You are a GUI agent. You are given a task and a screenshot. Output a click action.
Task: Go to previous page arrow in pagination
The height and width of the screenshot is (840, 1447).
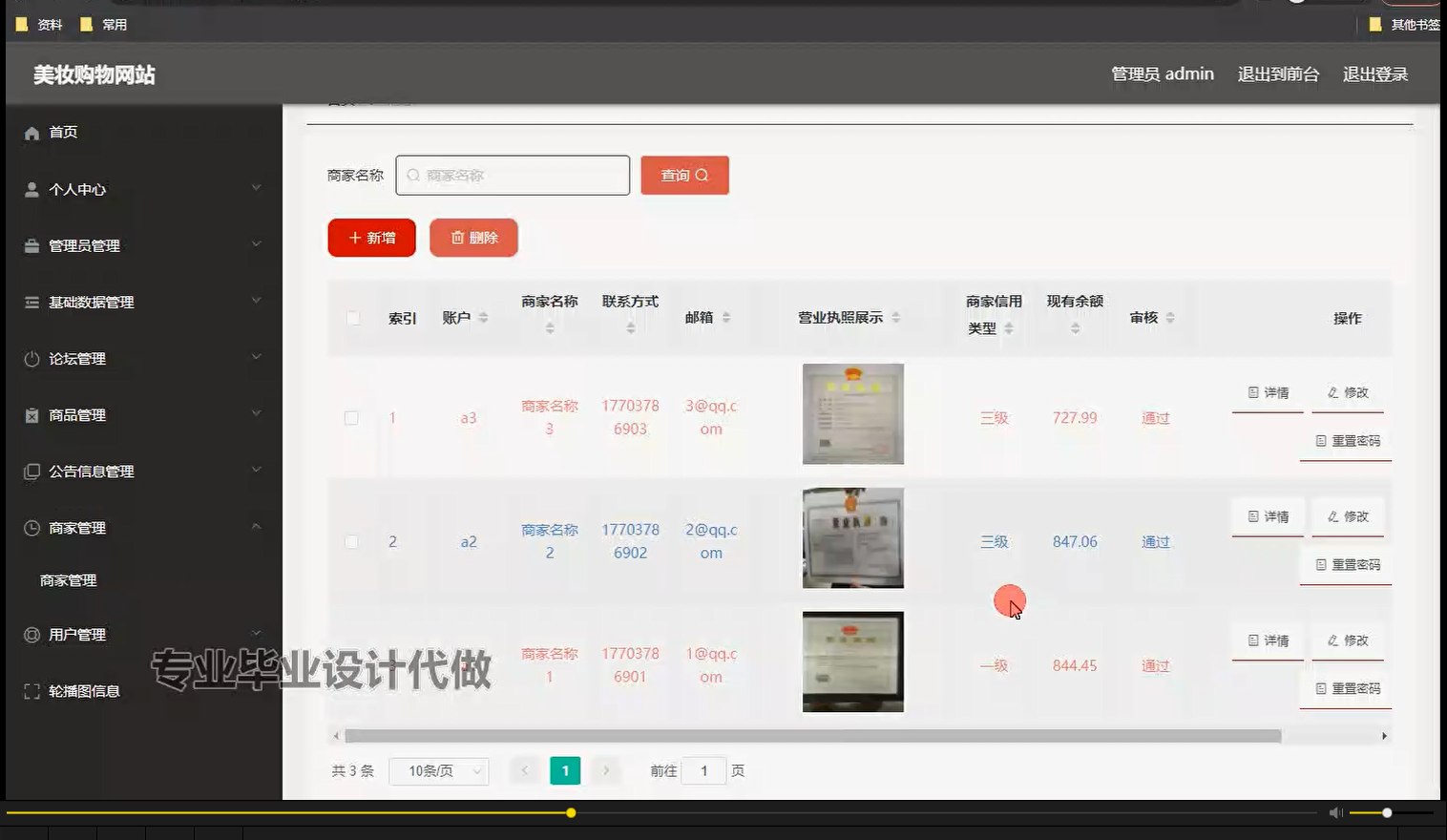(524, 770)
